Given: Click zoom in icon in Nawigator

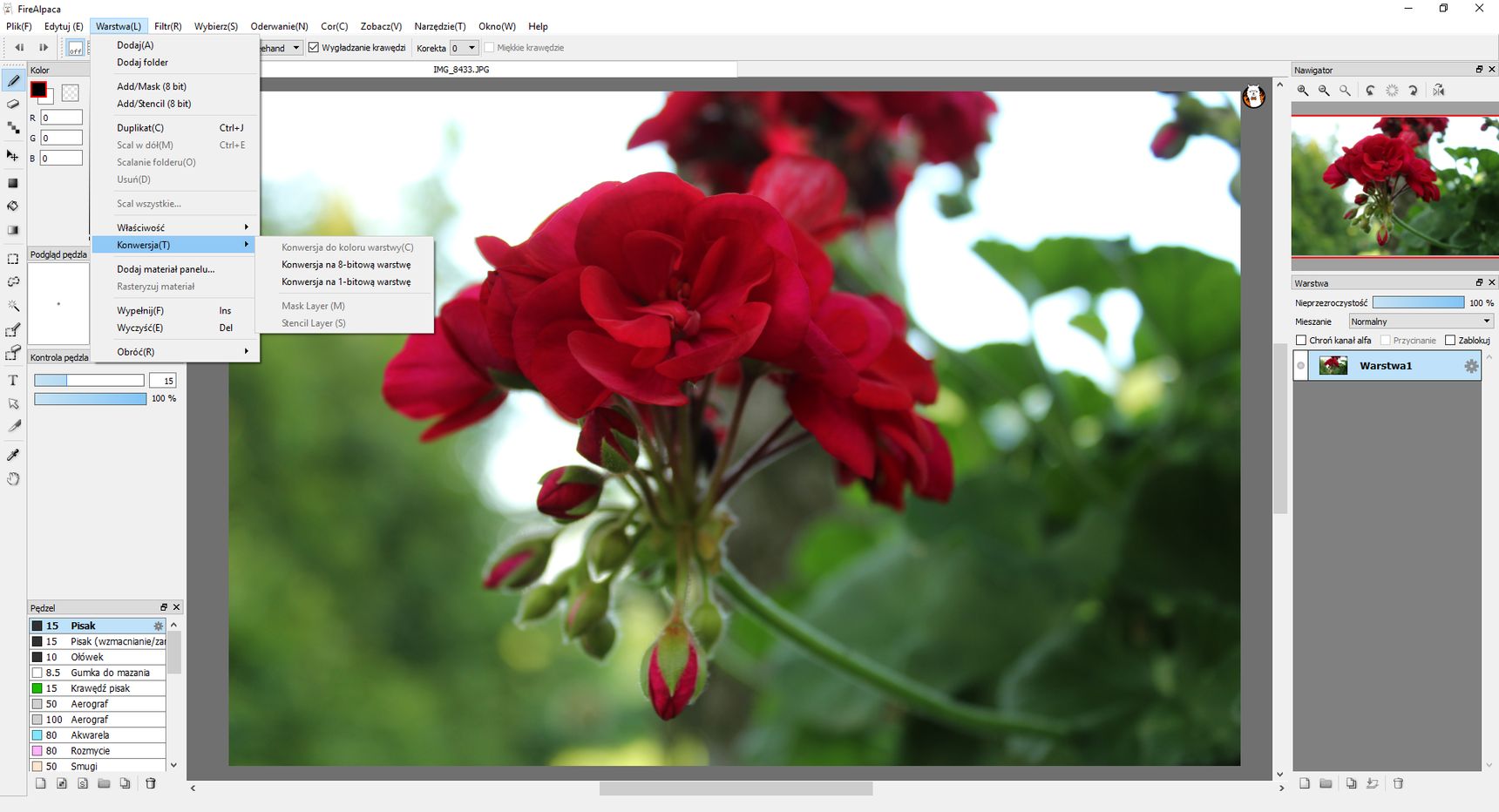Looking at the screenshot, I should [x=1303, y=91].
